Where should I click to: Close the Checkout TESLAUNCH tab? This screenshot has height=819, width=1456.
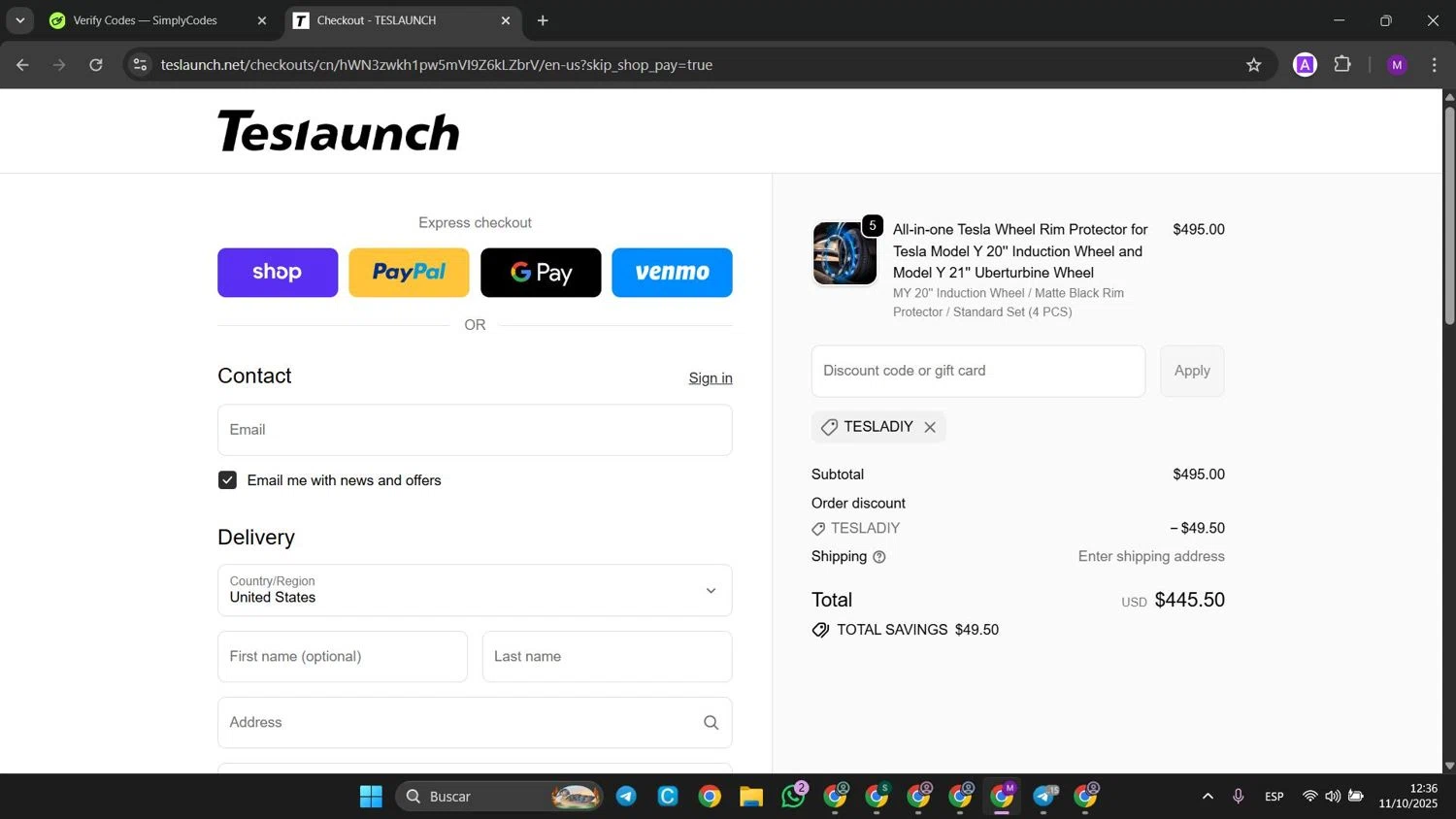pos(505,20)
